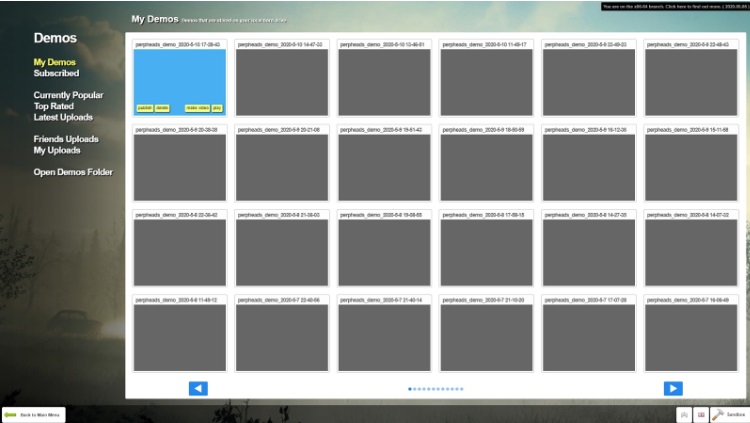Go to the next page with right arrow

click(673, 388)
